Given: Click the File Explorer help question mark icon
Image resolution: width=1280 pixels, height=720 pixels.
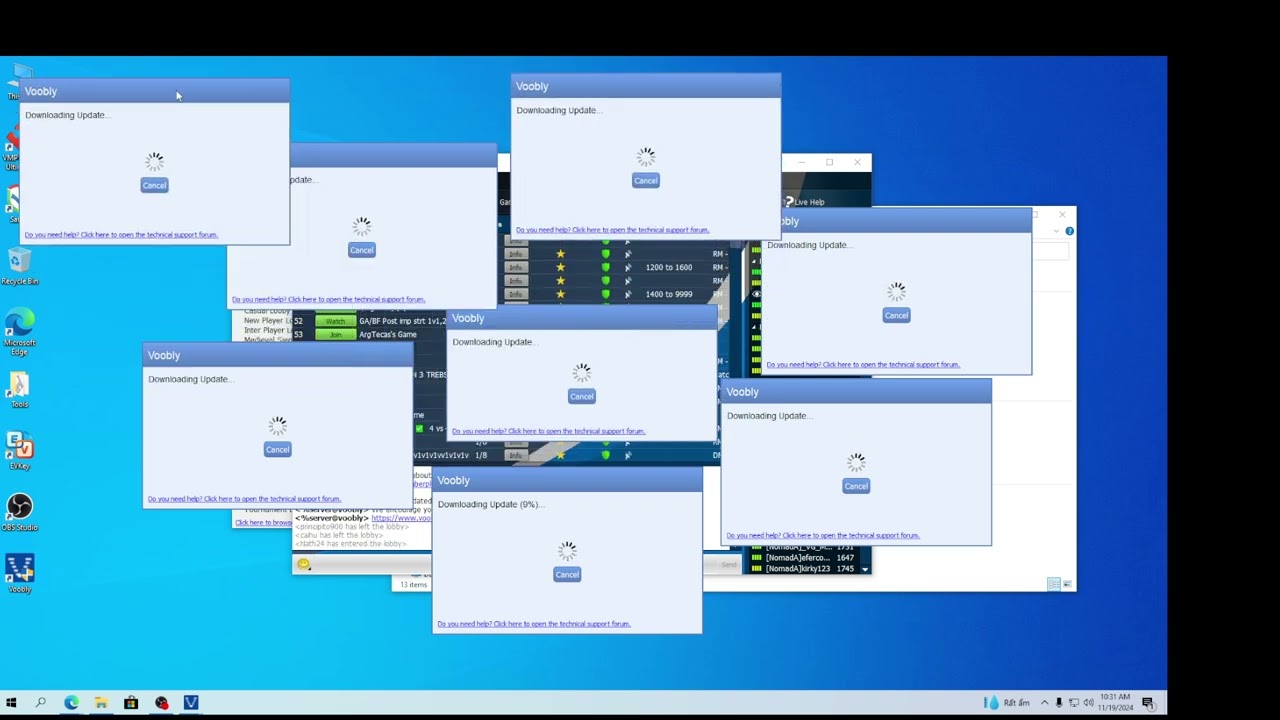Looking at the screenshot, I should pos(1069,231).
